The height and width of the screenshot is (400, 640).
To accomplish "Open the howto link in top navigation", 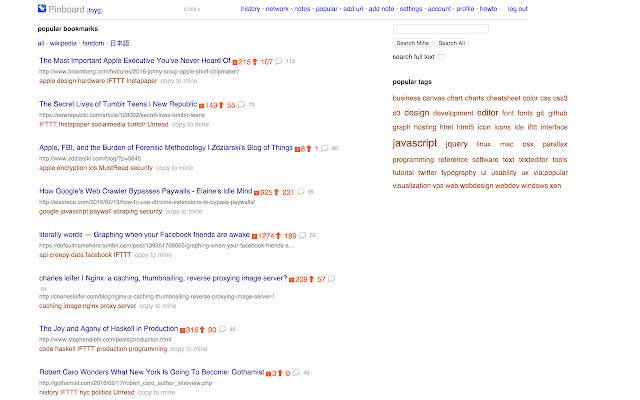I will 488,9.
